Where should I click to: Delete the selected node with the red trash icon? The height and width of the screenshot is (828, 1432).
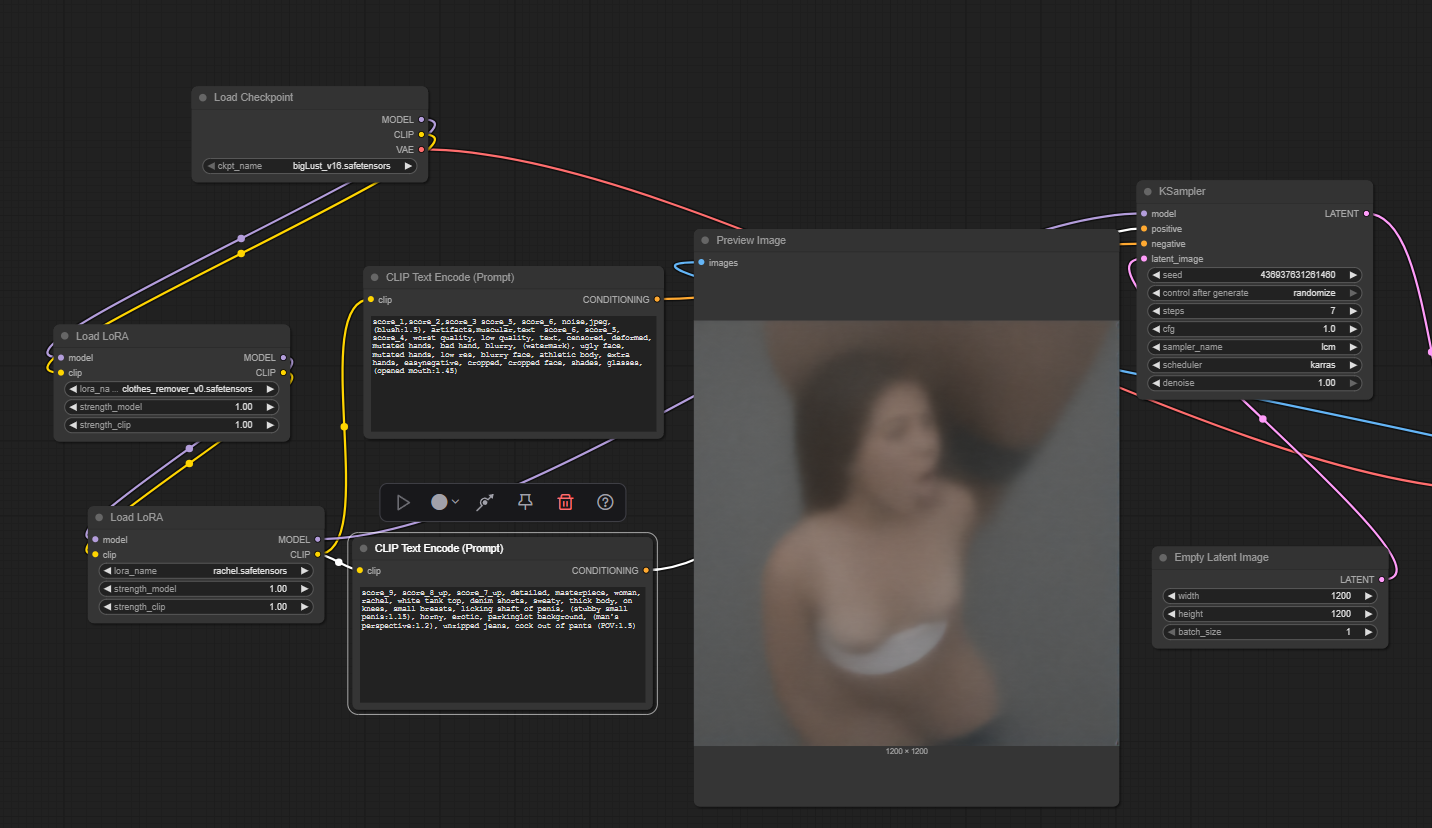[x=565, y=502]
